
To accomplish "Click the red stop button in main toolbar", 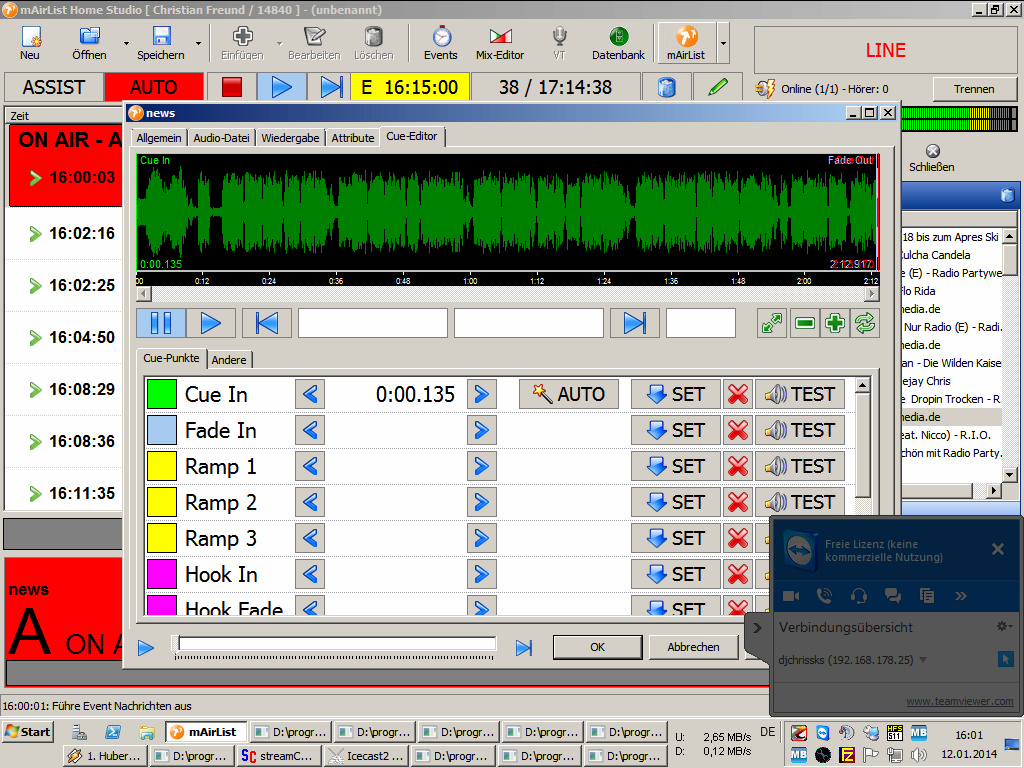I will (232, 87).
